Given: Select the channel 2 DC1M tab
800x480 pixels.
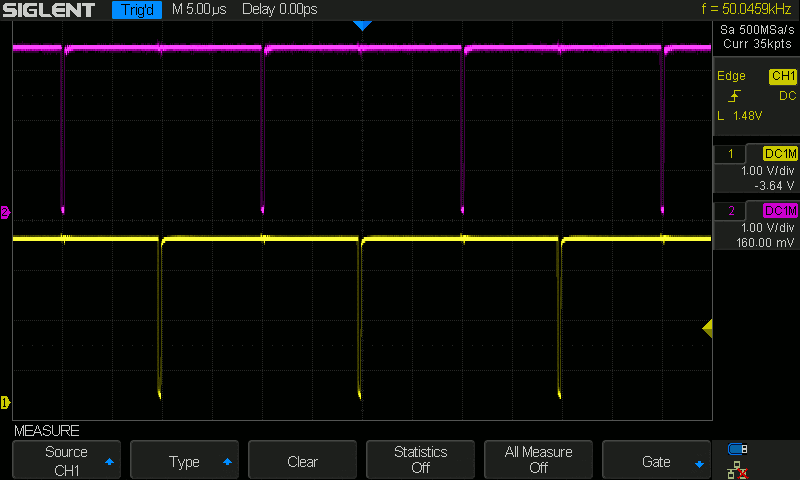Looking at the screenshot, I should point(779,210).
